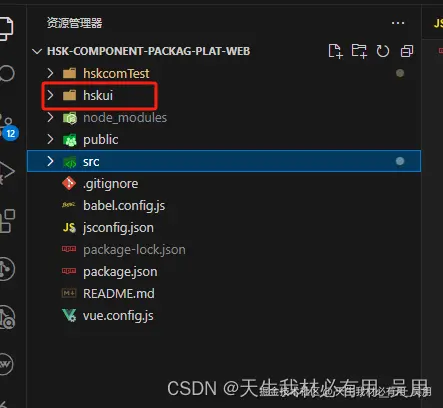
Task: Click the npm icon beside package-lock.json
Action: coord(69,249)
